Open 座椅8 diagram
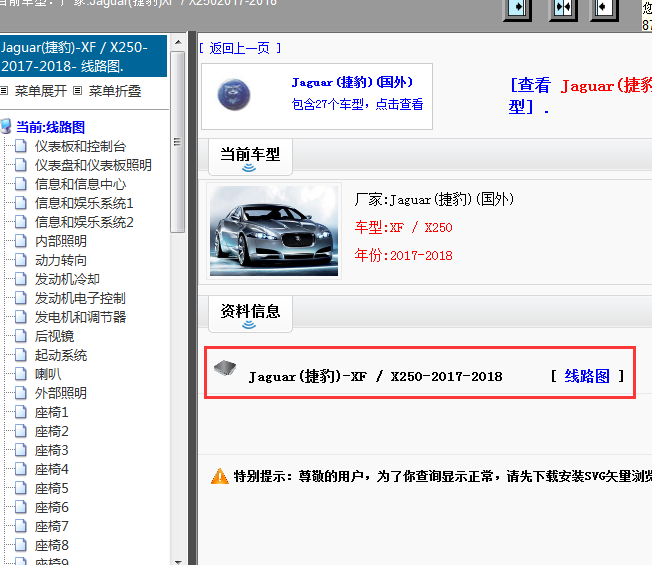 [52, 545]
